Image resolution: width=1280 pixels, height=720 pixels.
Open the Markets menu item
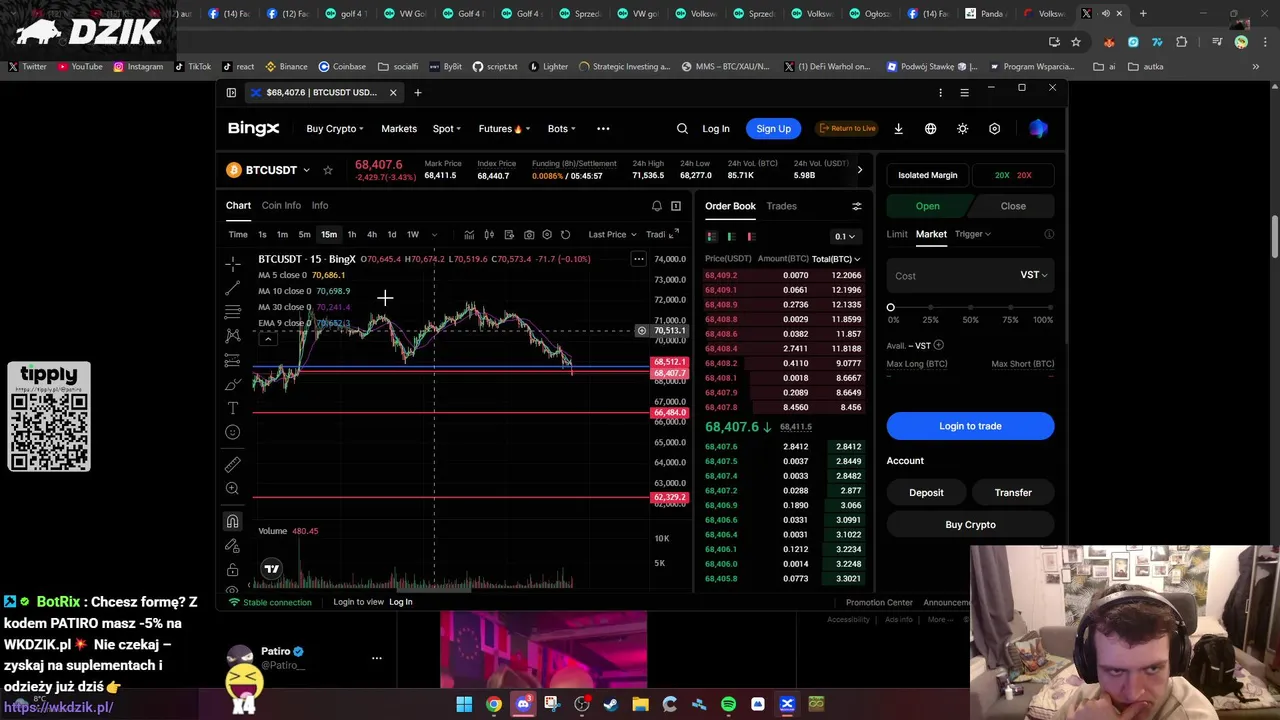[x=399, y=128]
